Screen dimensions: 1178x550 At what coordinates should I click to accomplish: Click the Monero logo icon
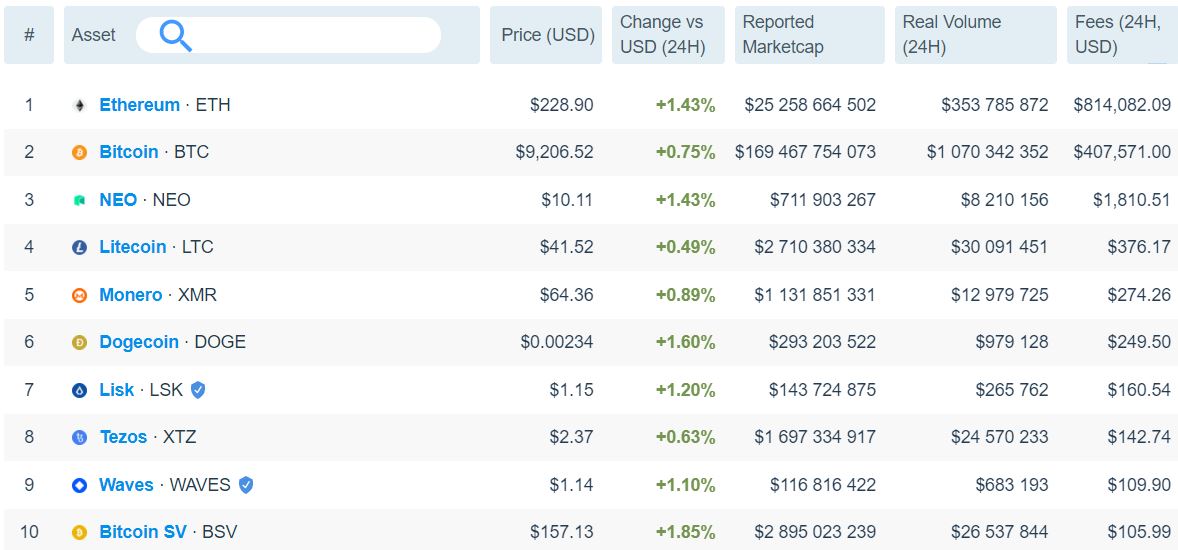(x=80, y=295)
